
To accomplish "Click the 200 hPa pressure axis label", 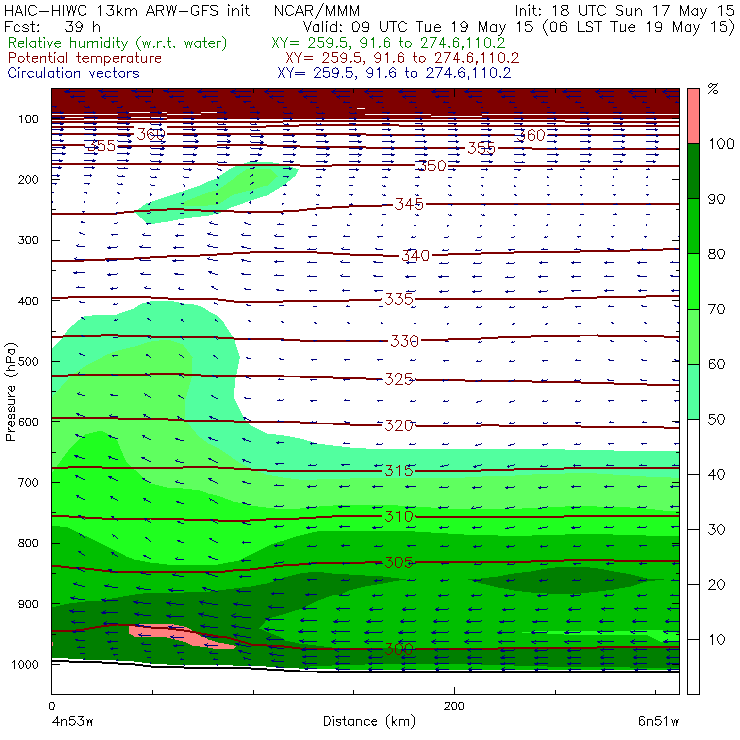I will click(28, 180).
